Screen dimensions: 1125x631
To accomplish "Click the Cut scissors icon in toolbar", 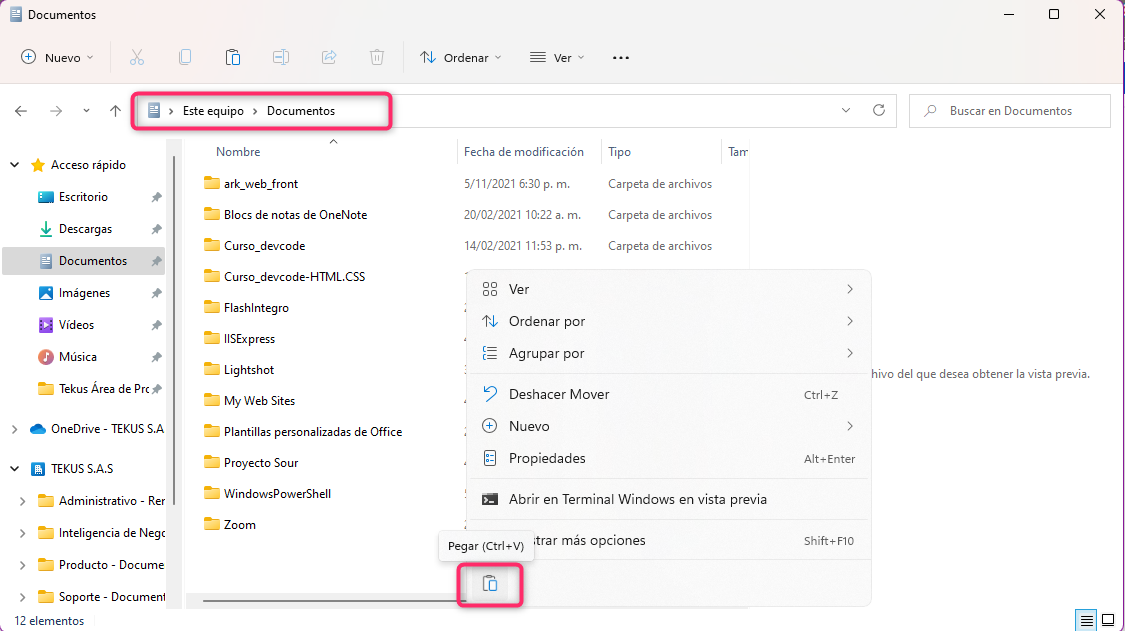I will (137, 58).
